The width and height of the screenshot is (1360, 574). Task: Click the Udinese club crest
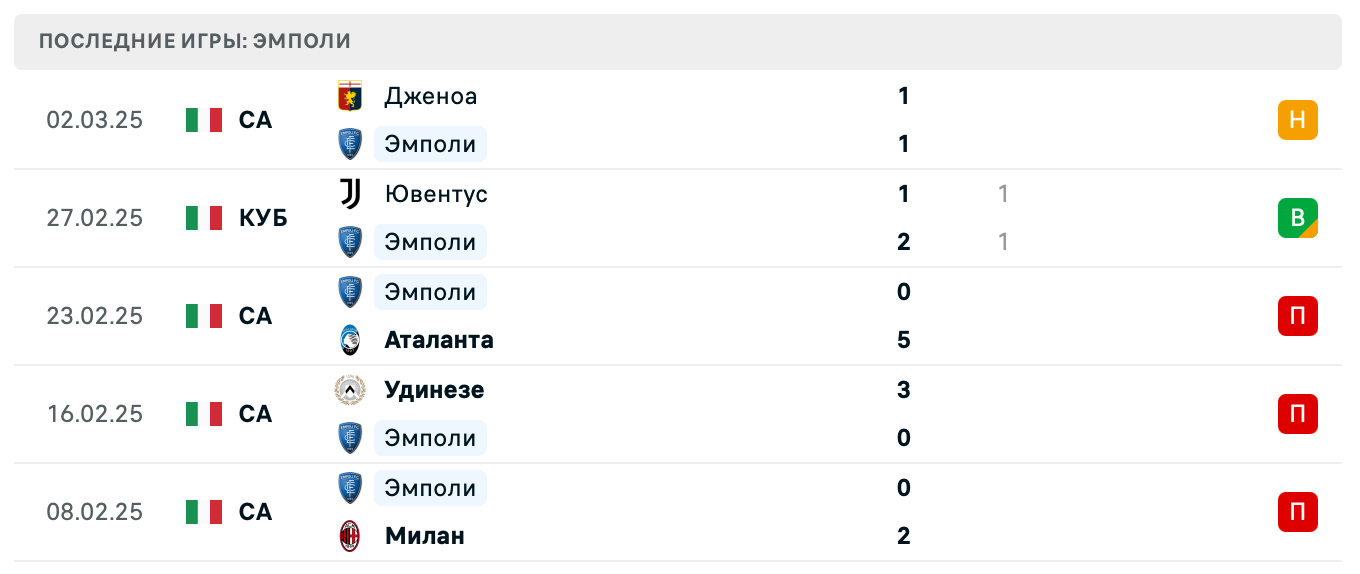pos(349,390)
